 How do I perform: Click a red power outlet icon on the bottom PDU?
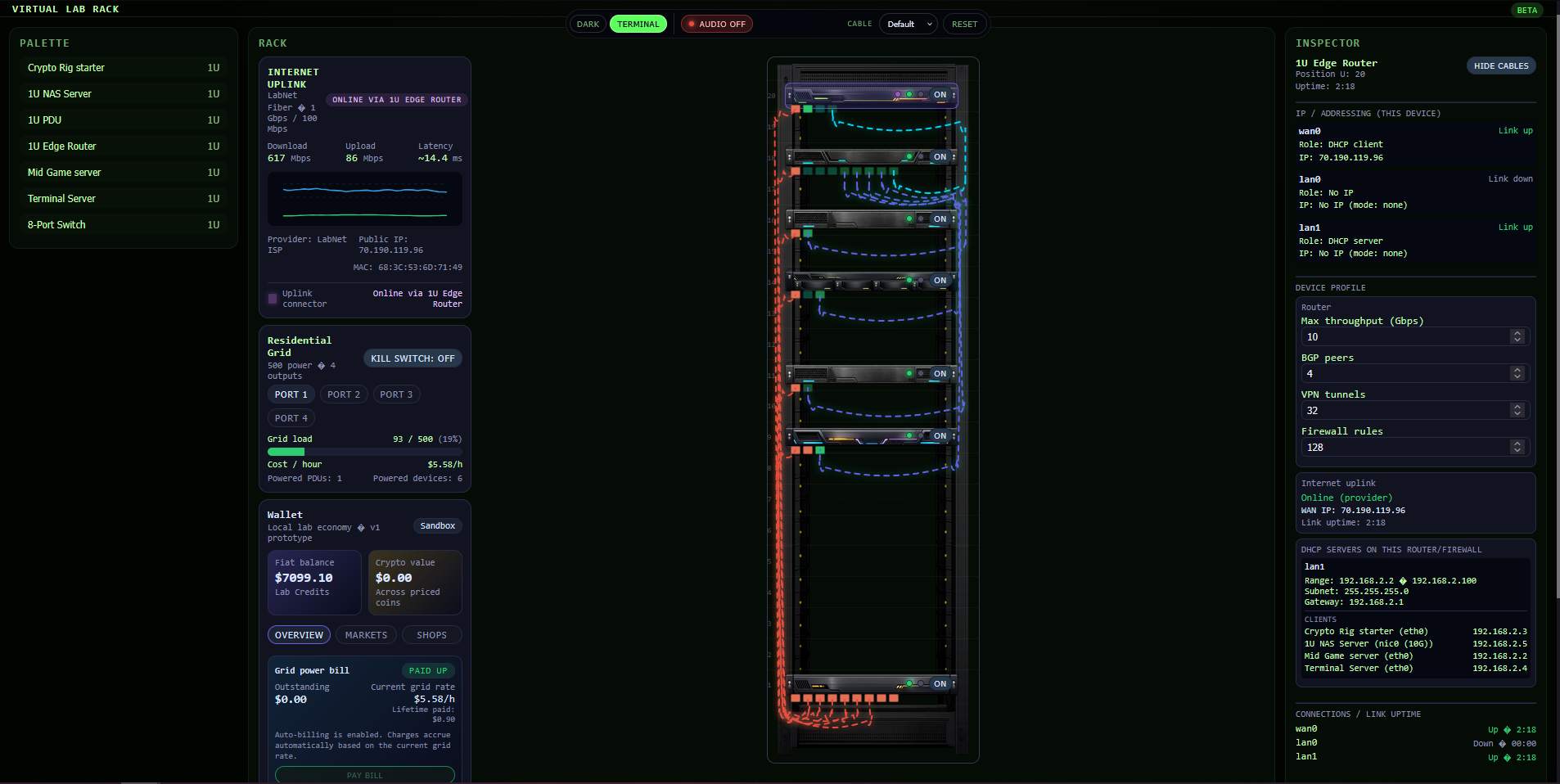pyautogui.click(x=796, y=698)
